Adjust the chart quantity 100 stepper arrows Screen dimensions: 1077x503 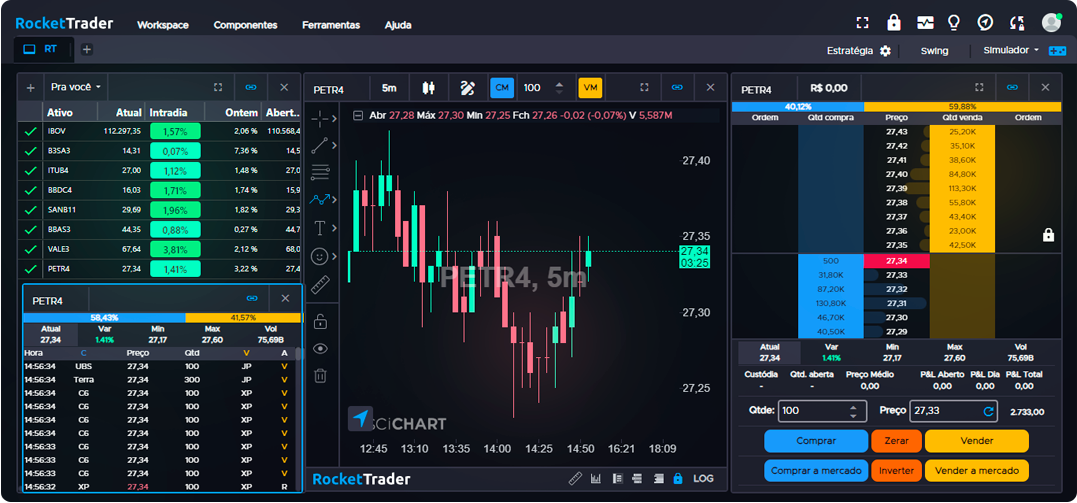click(559, 87)
